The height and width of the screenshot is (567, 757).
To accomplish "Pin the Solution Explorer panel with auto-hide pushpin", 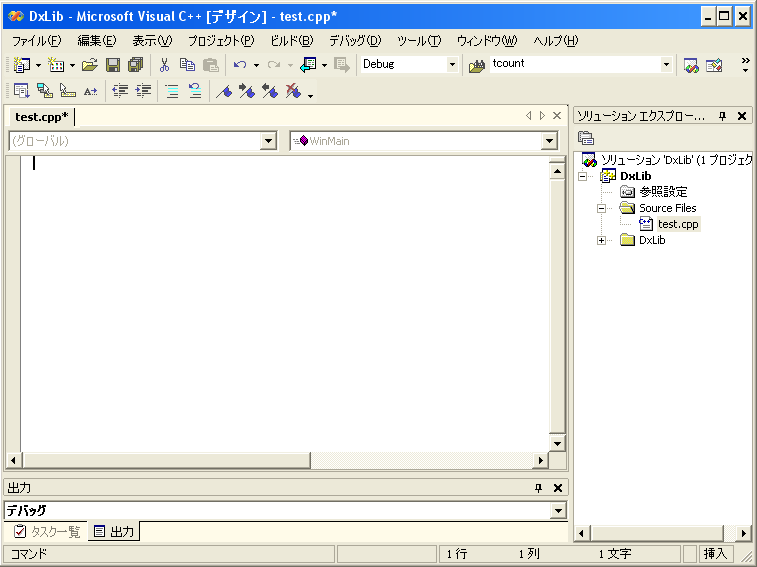I will pyautogui.click(x=723, y=116).
